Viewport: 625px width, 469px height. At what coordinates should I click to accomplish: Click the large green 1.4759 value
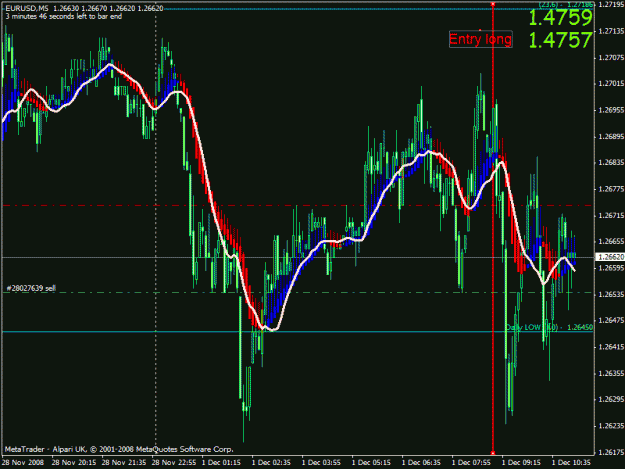[x=560, y=18]
